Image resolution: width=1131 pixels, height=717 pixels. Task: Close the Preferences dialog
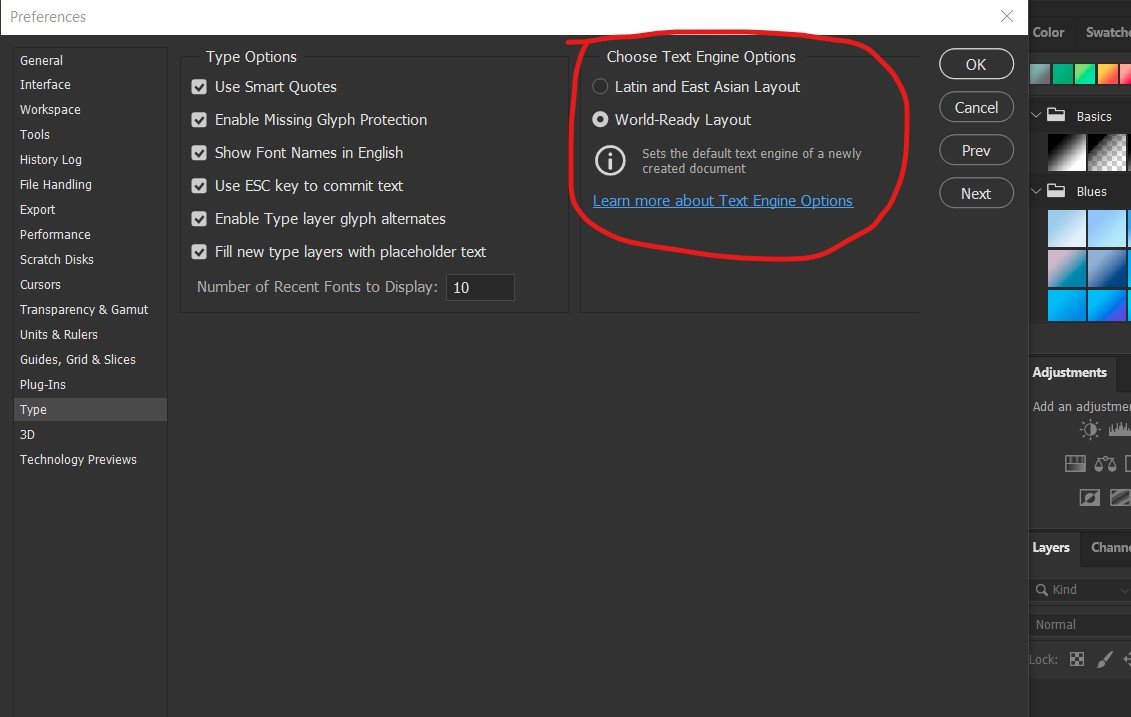1007,16
